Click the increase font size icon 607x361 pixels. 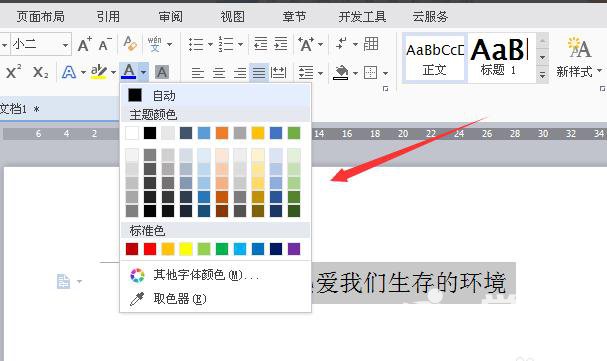point(84,44)
